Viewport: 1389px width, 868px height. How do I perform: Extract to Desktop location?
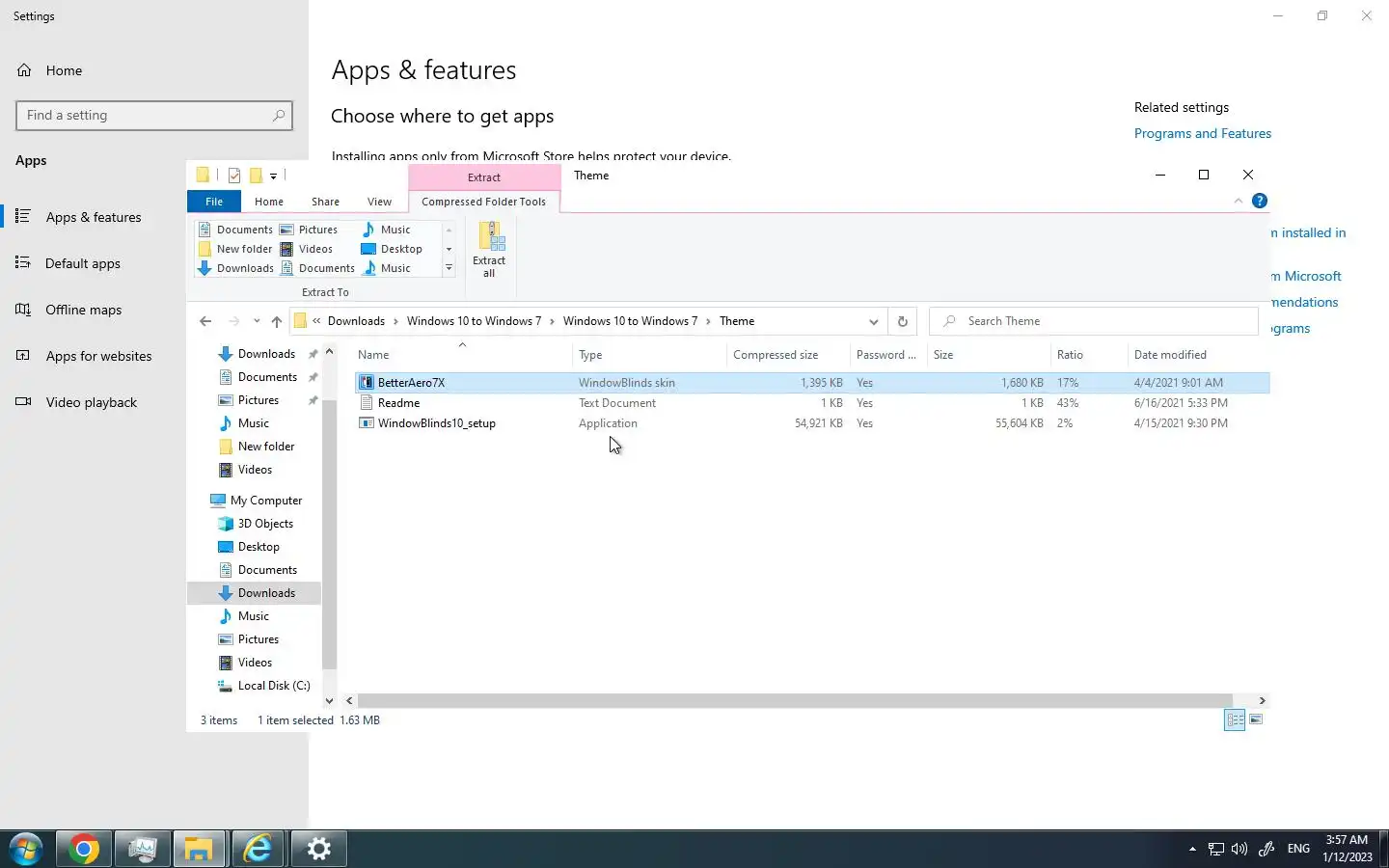pos(393,249)
